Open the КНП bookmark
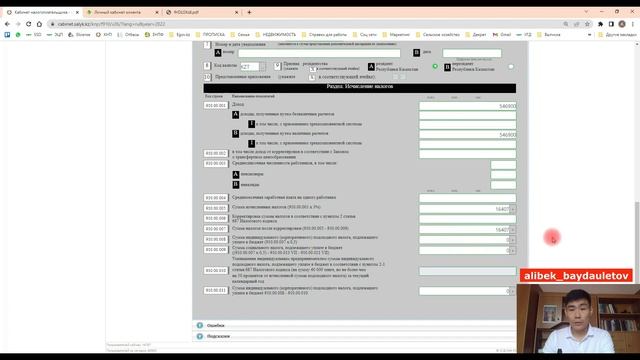The image size is (640, 360). (x=104, y=35)
